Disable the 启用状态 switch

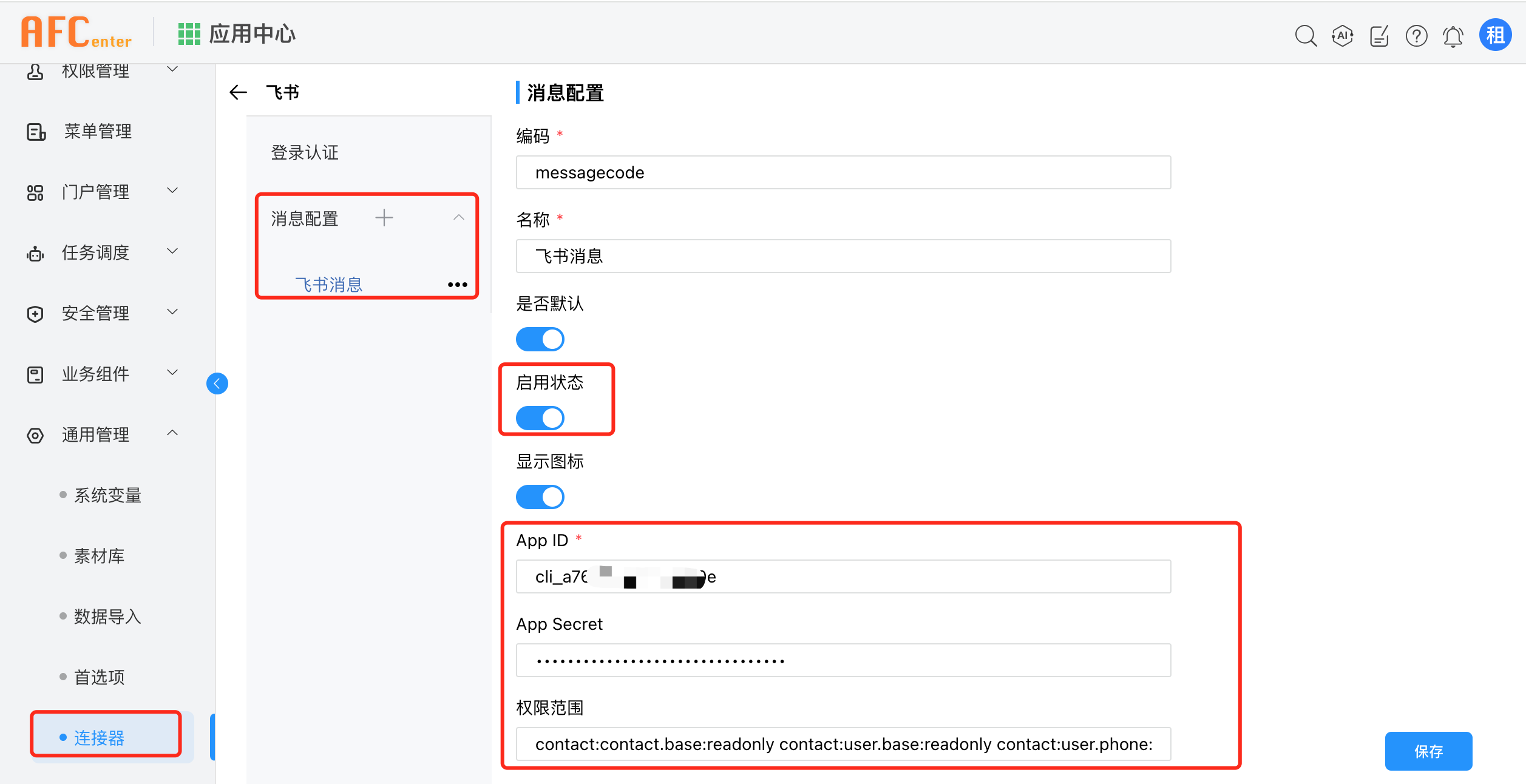[540, 418]
